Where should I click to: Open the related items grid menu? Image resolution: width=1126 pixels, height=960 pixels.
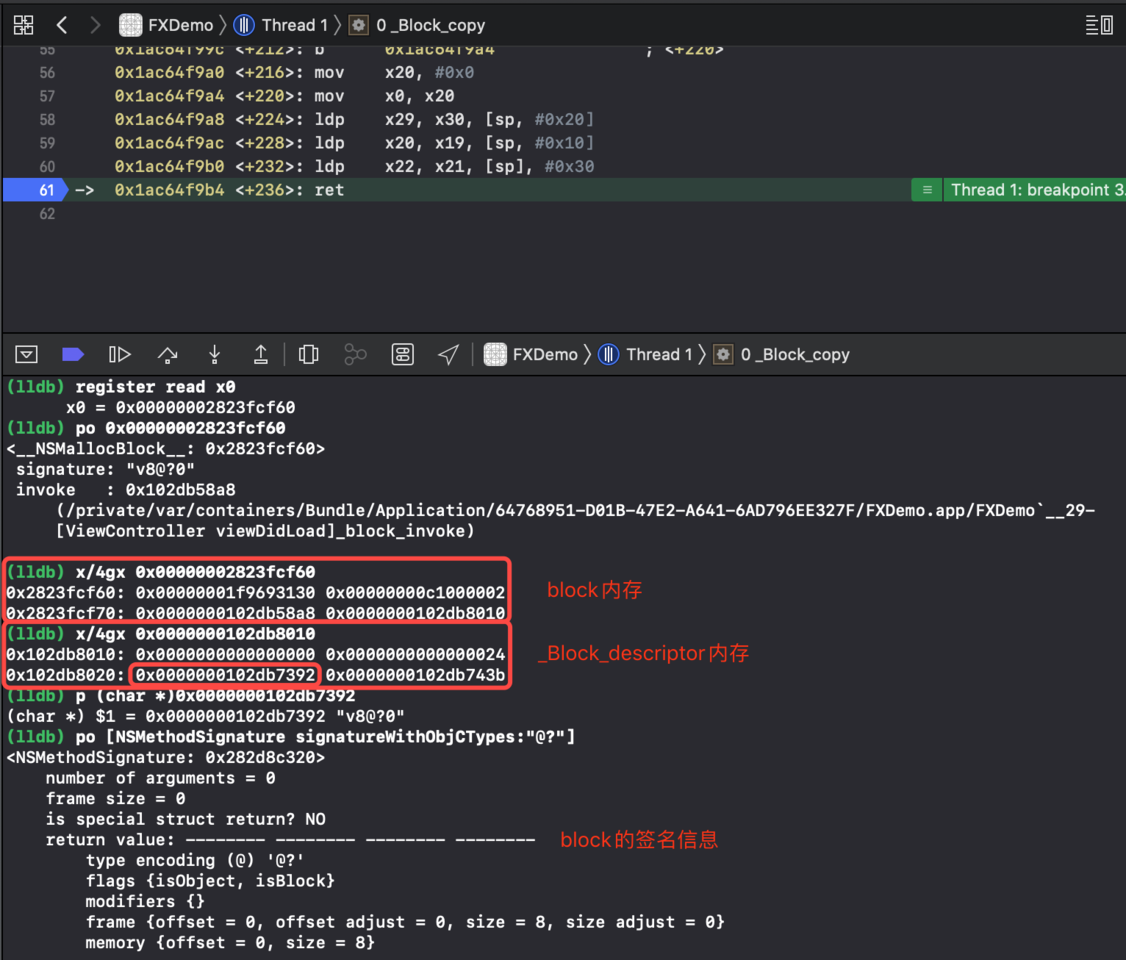pos(23,25)
